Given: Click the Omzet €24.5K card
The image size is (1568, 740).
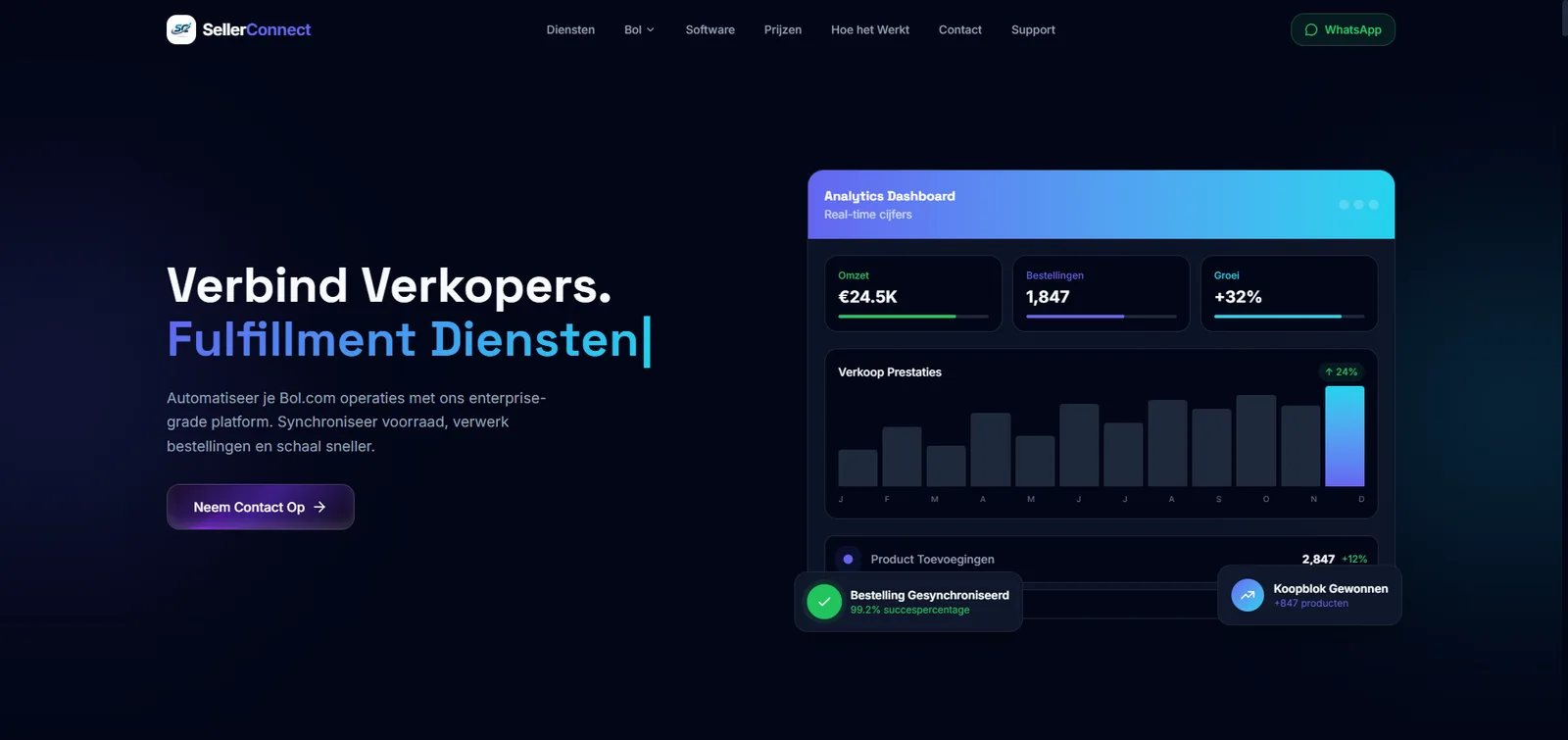Looking at the screenshot, I should coord(913,293).
